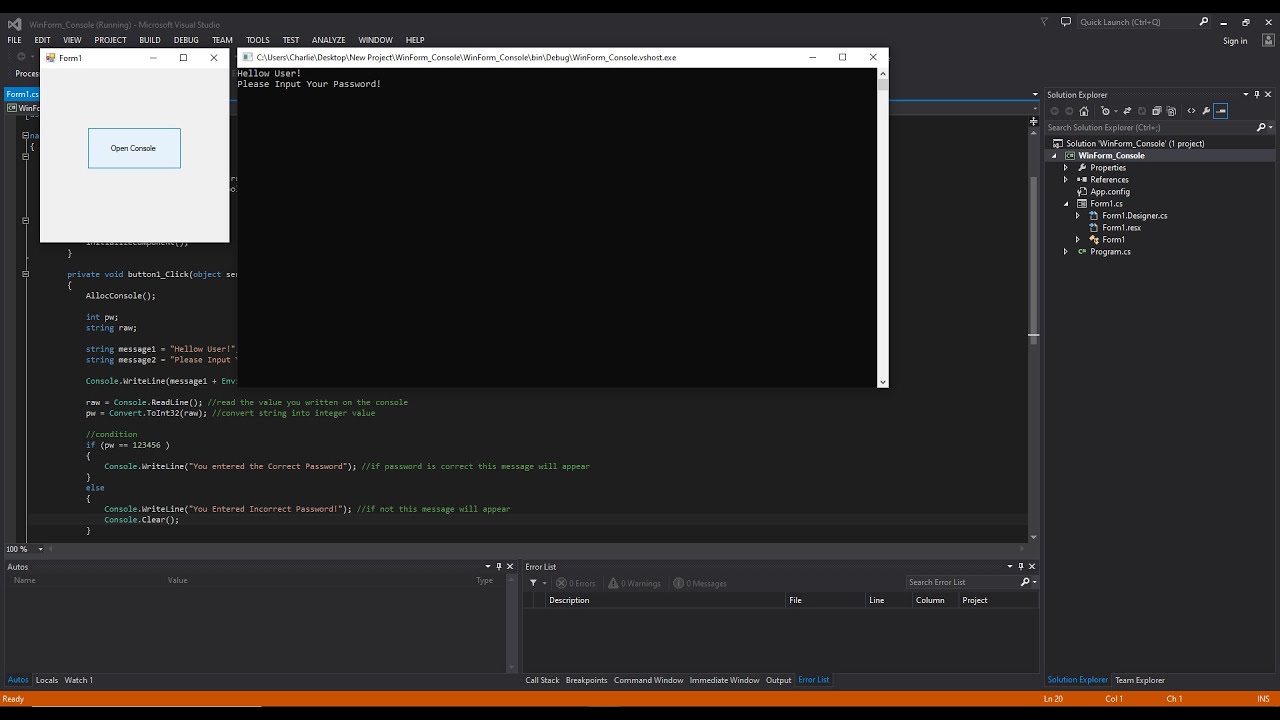The height and width of the screenshot is (720, 1280).
Task: Open the Command Window tab
Action: [648, 680]
